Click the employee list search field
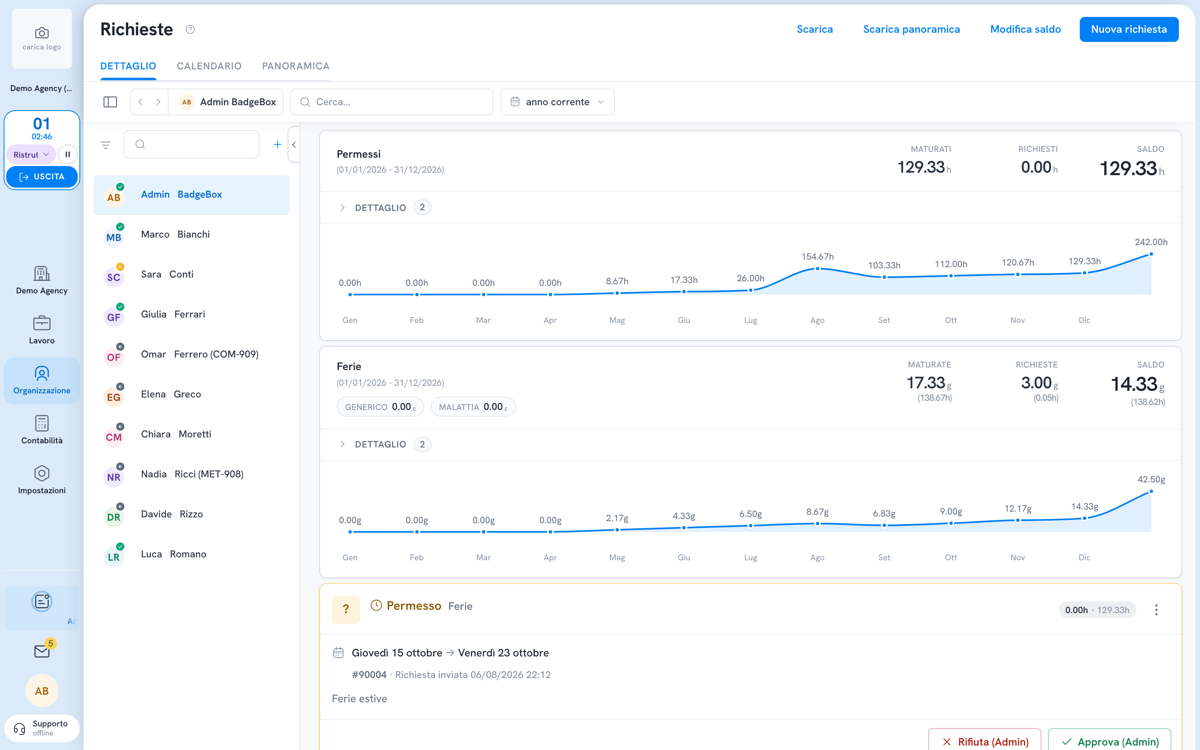The image size is (1200, 750). point(192,145)
